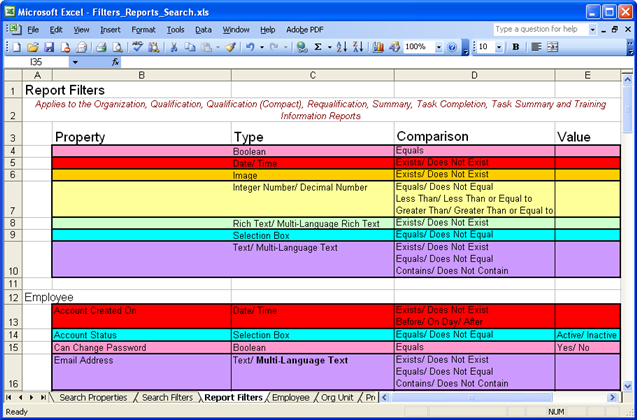Click the Name Box showing I35

pyautogui.click(x=37, y=62)
